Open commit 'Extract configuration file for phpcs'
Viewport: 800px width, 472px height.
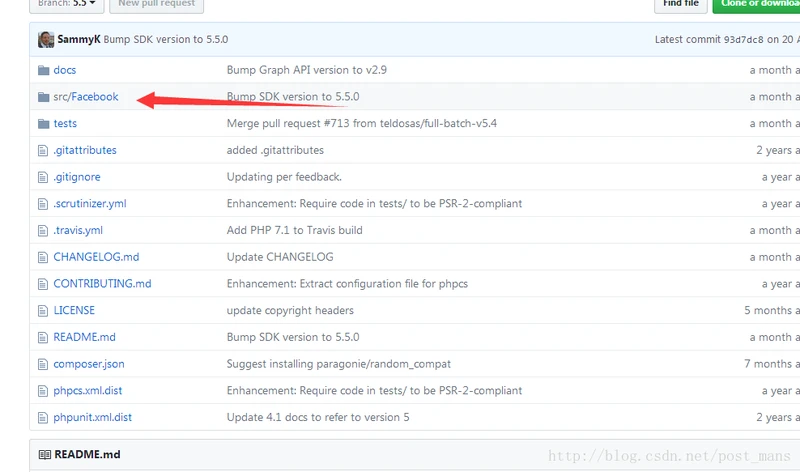[347, 284]
